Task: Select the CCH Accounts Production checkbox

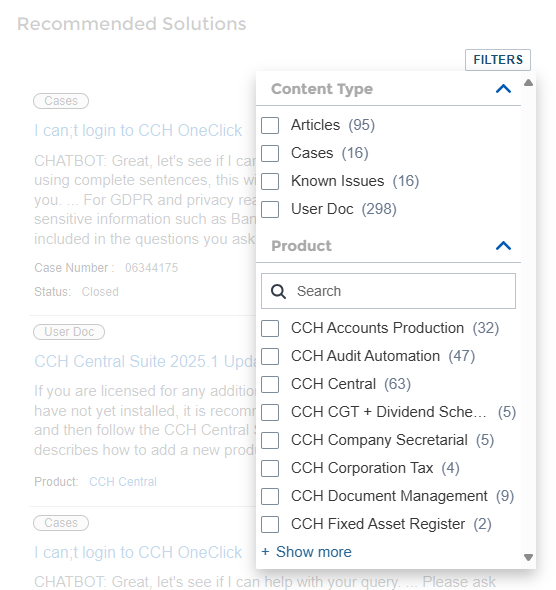Action: click(x=270, y=328)
